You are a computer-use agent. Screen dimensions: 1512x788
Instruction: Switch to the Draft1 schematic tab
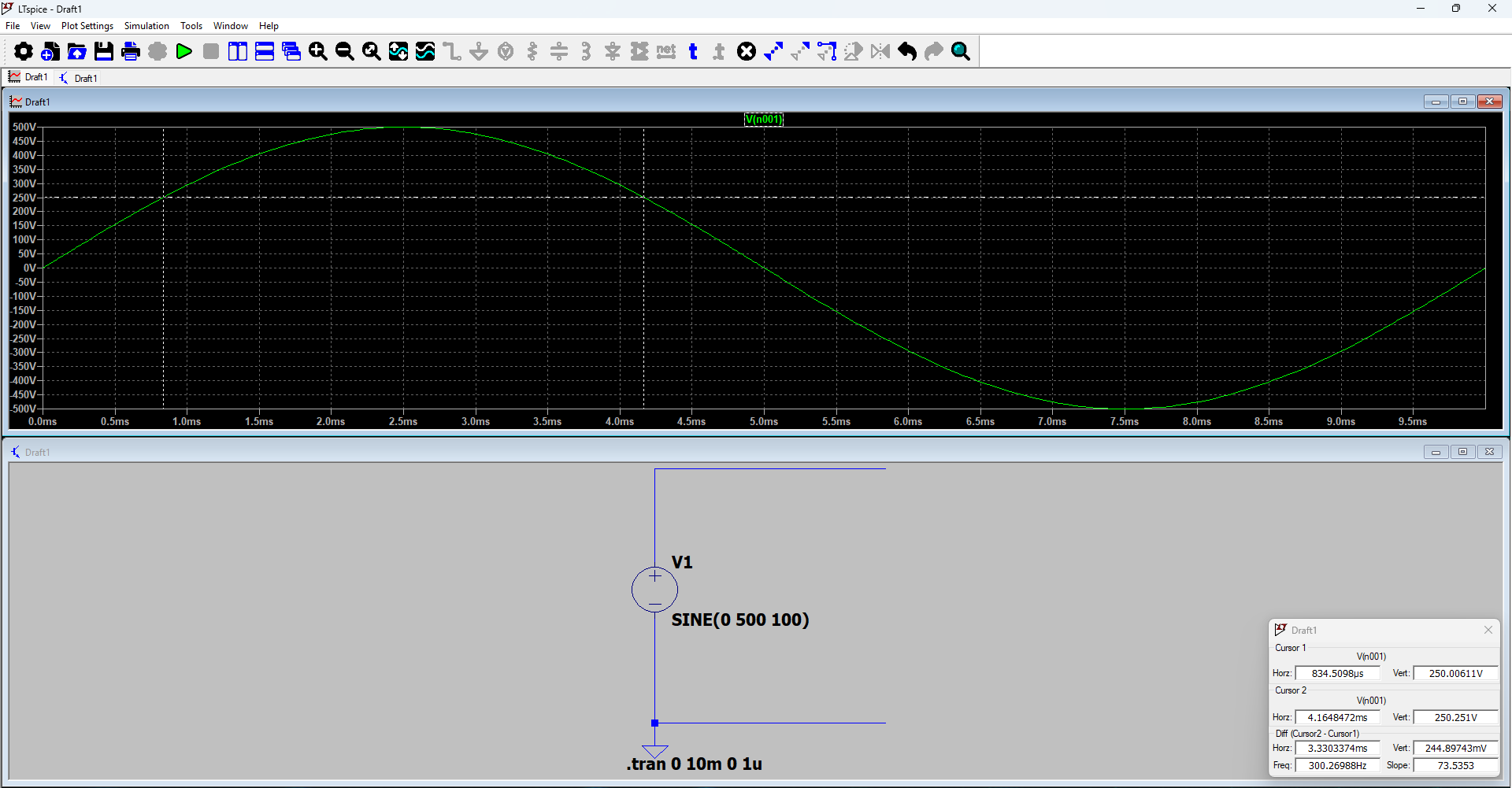tap(79, 78)
